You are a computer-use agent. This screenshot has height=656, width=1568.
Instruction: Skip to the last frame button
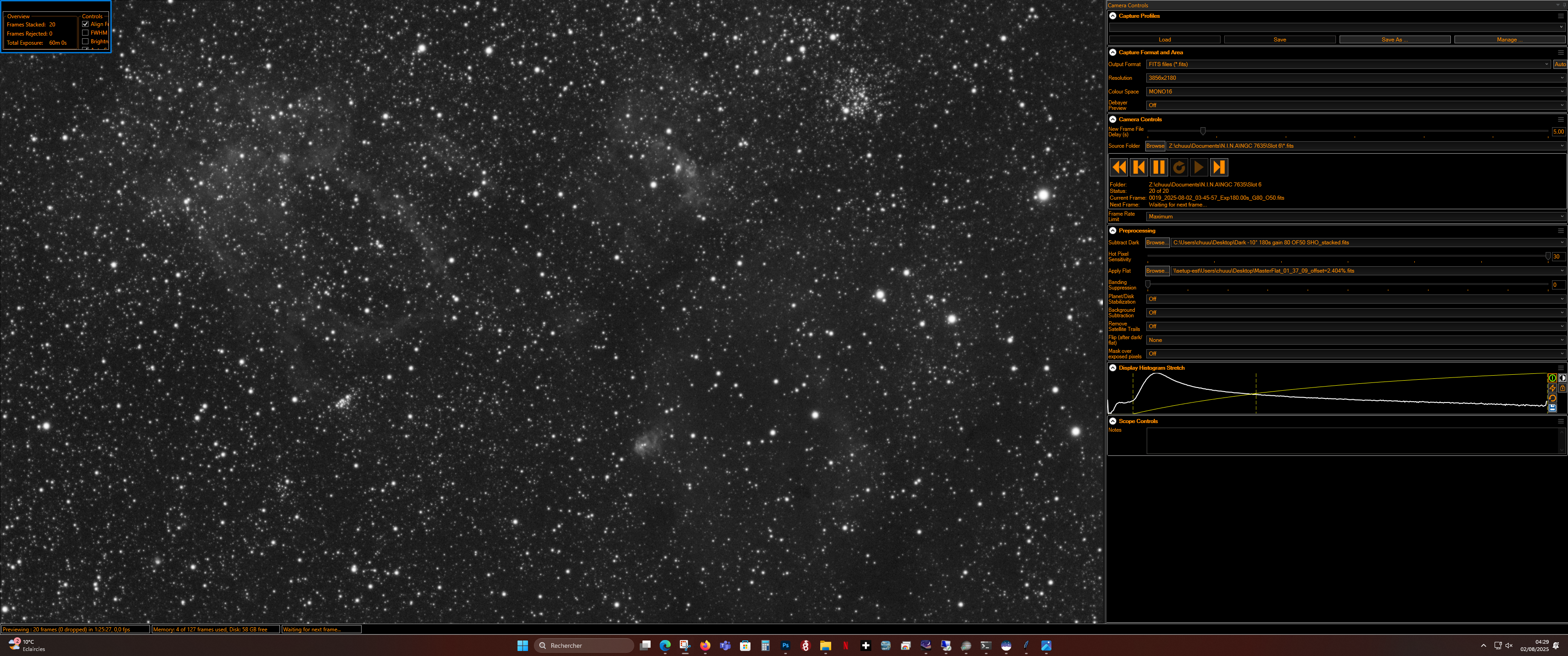1218,167
